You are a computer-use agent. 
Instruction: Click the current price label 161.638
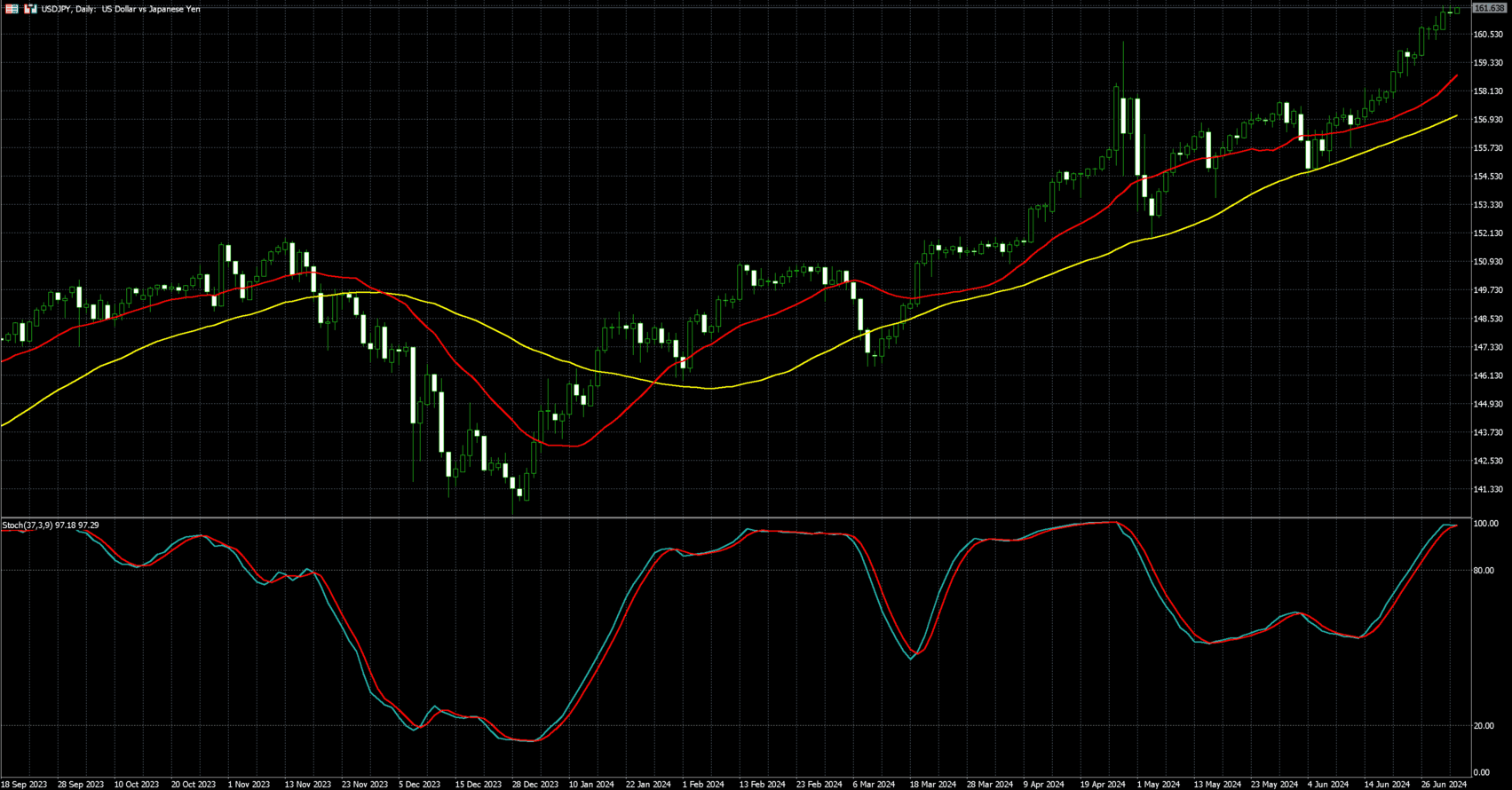(x=1489, y=8)
